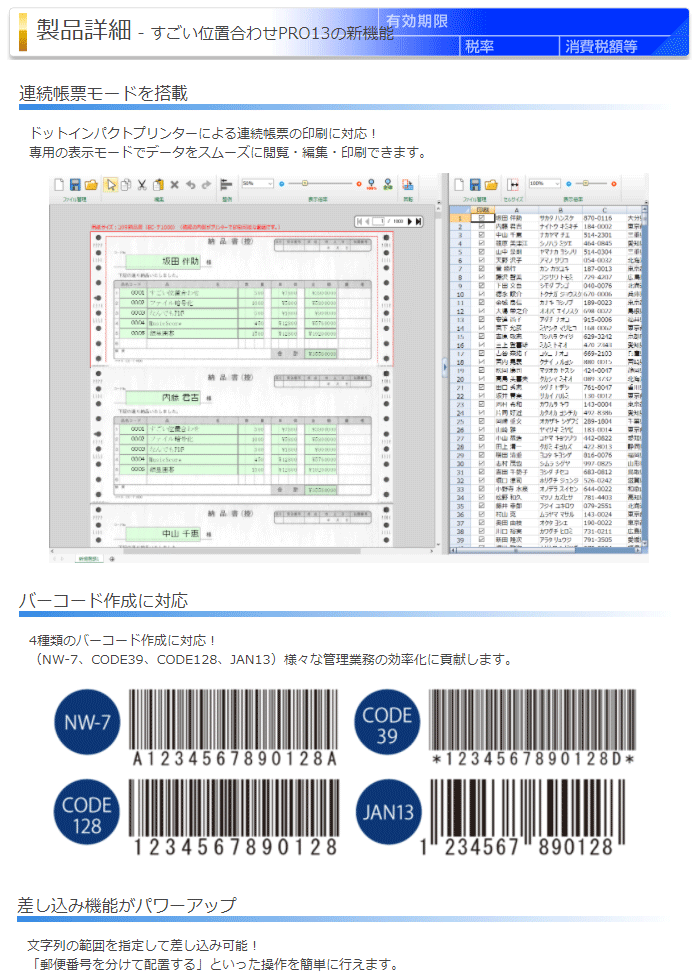Click the row 10 header in the data grid
700x980 pixels.
click(460, 294)
